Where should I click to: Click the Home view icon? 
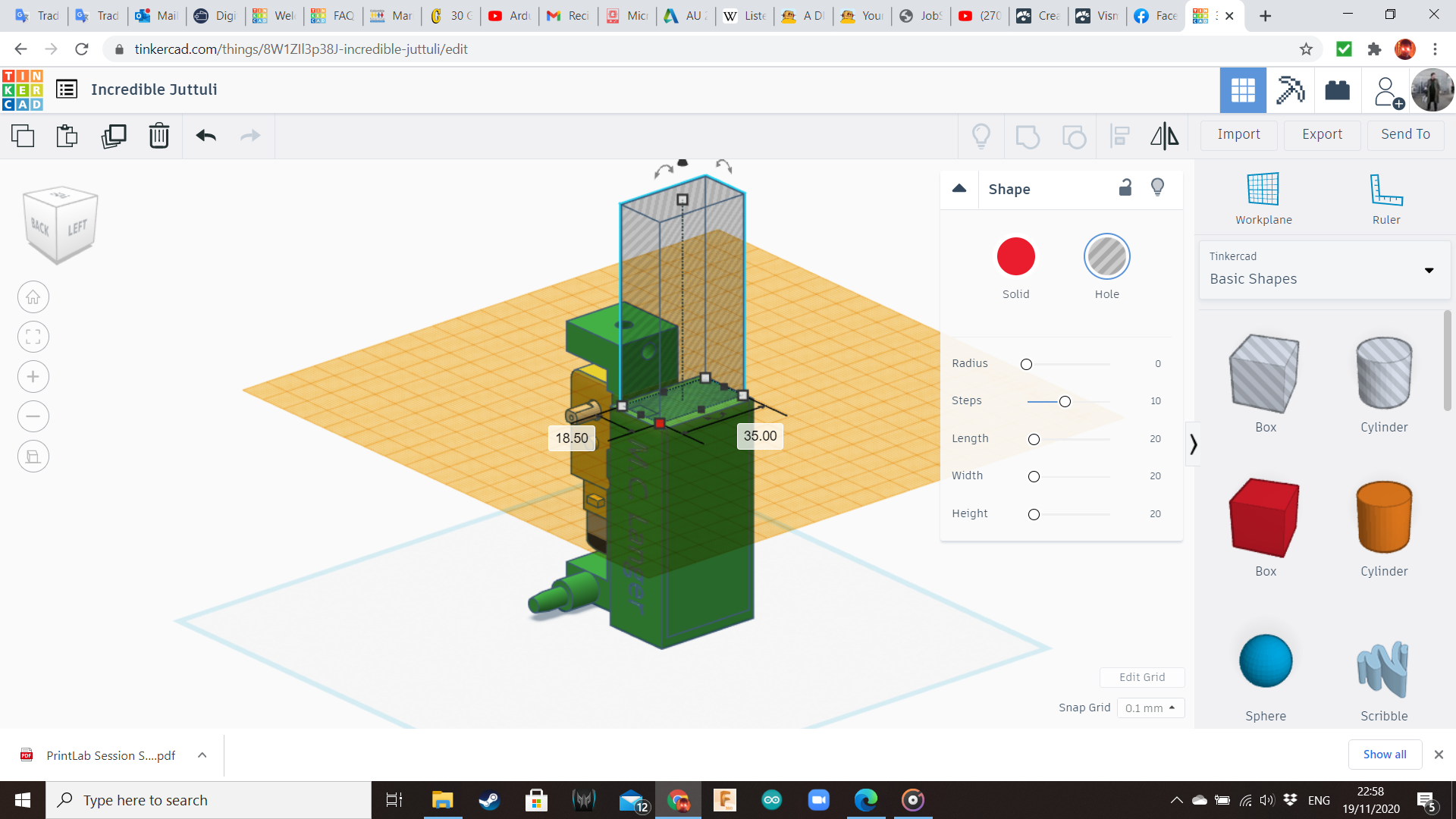33,297
